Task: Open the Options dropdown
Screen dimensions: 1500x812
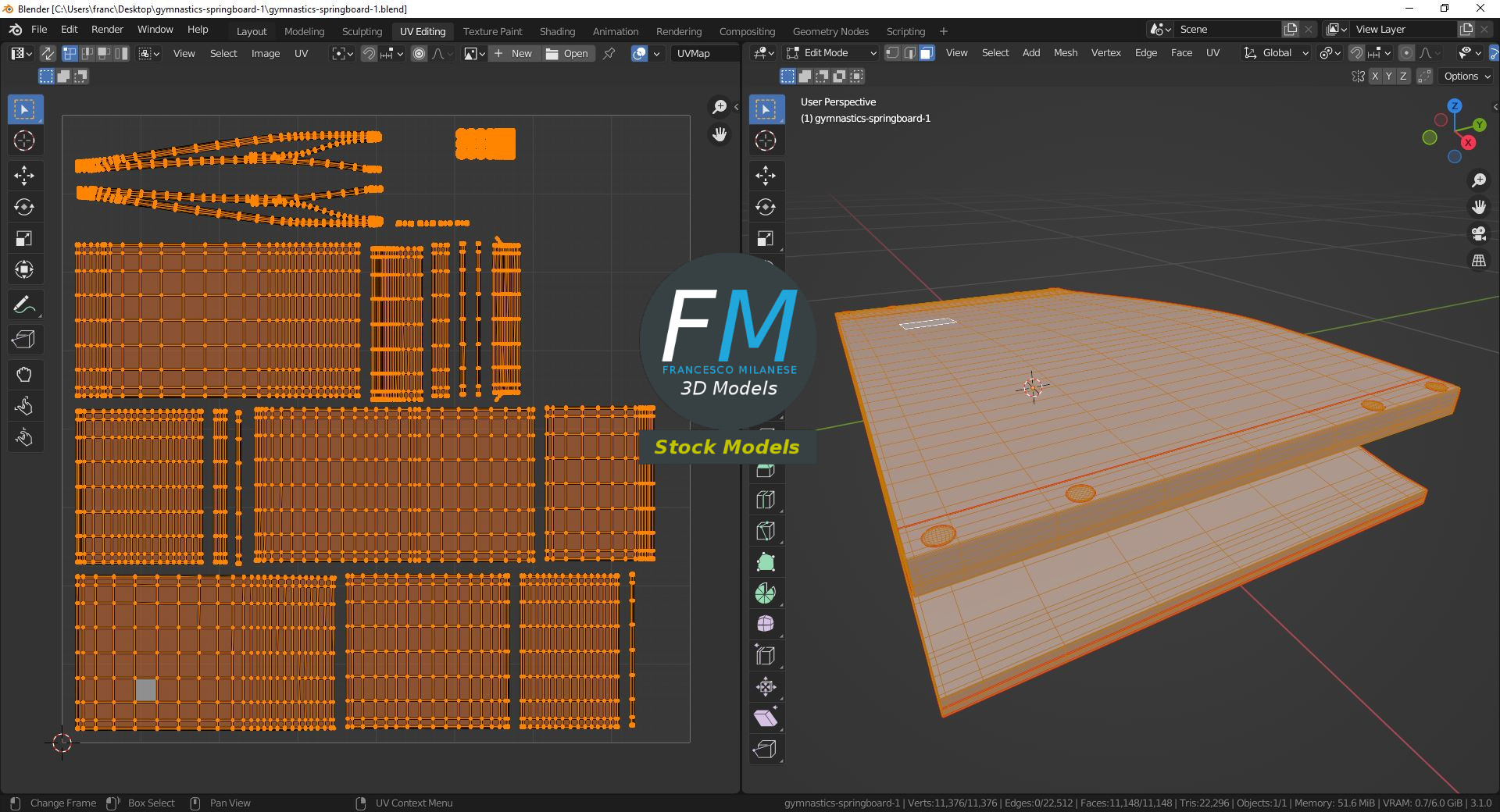Action: (1466, 76)
